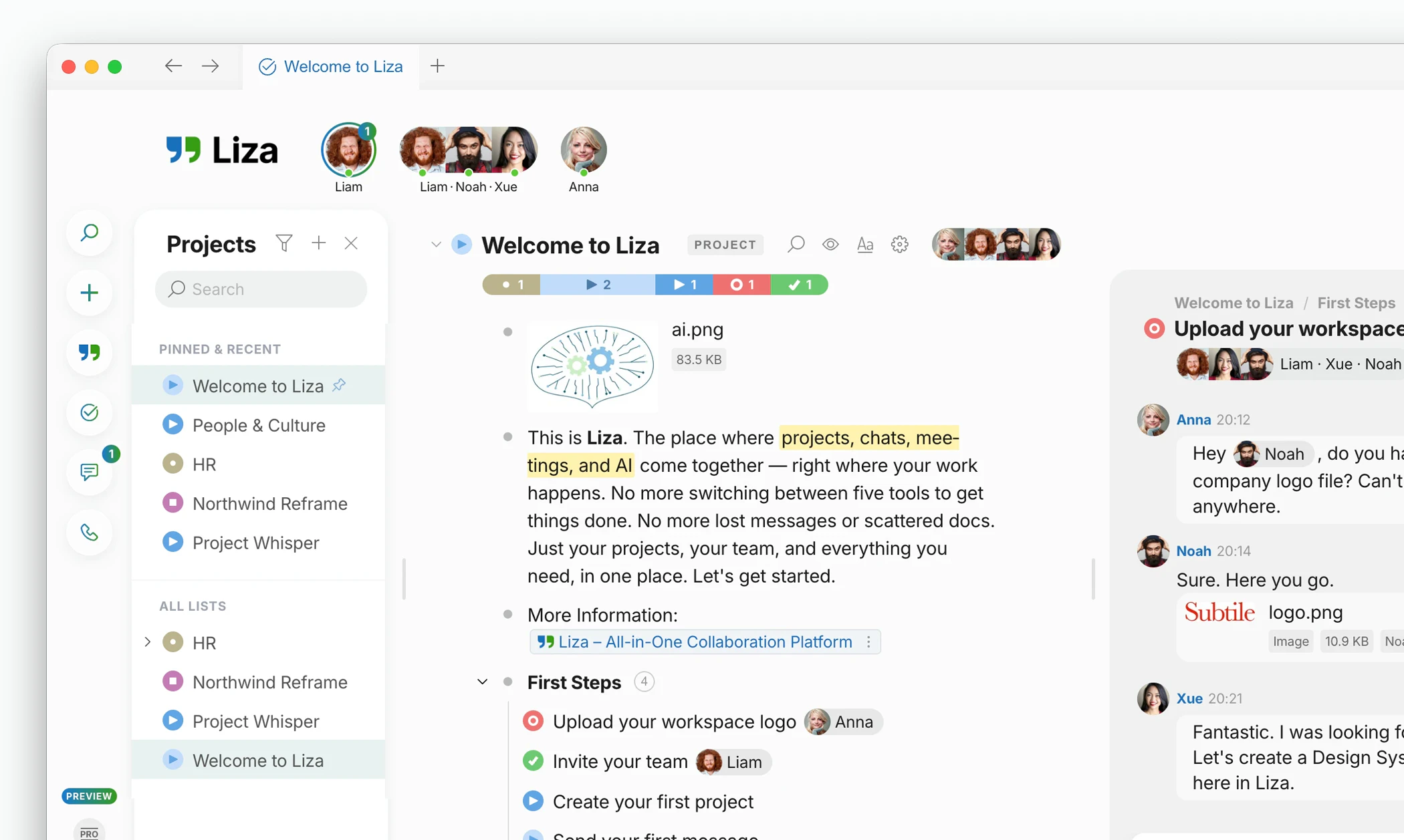
Task: Open the phone calls icon in sidebar
Action: click(x=89, y=533)
